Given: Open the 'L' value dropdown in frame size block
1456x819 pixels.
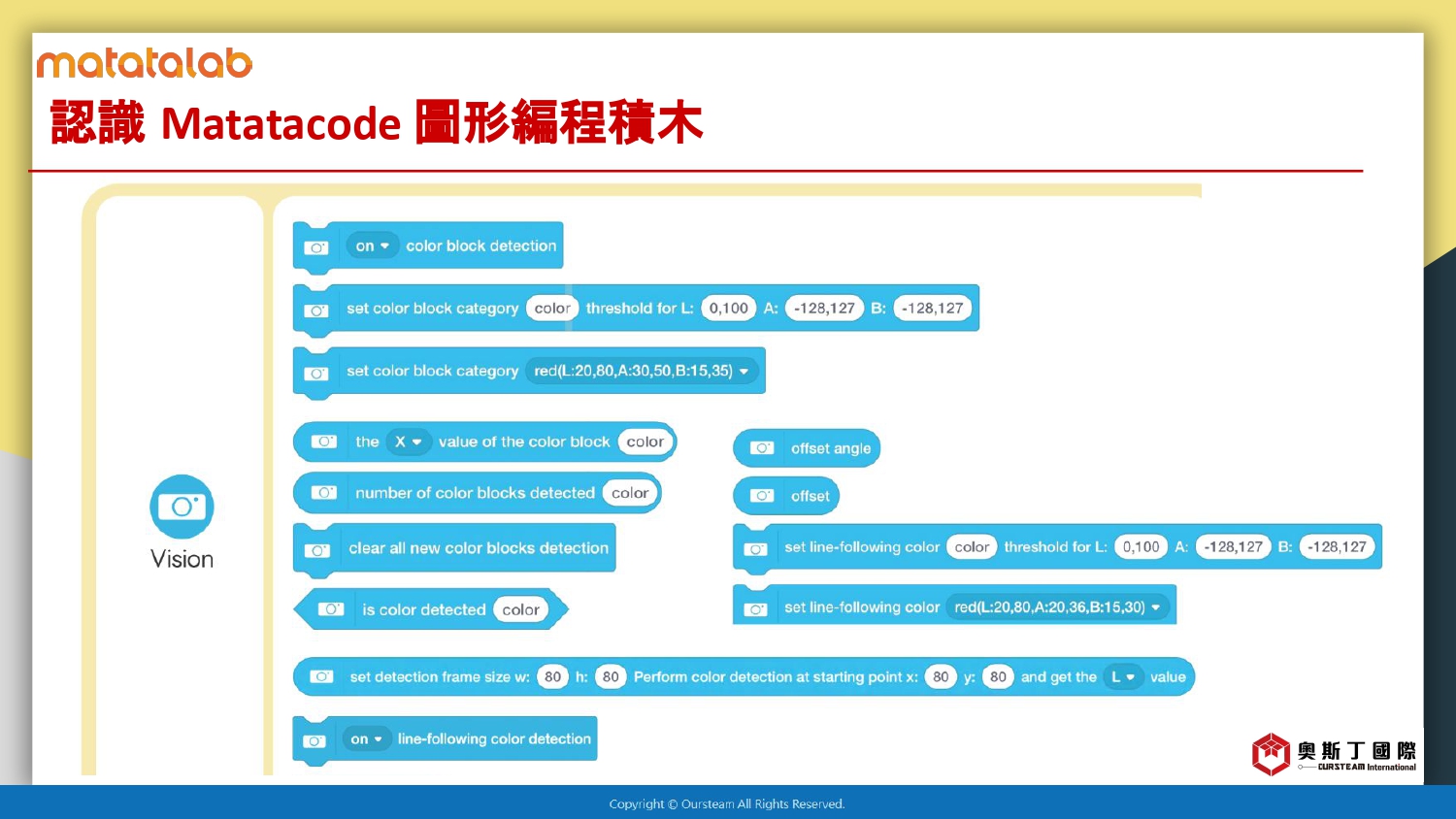Looking at the screenshot, I should click(x=1123, y=676).
